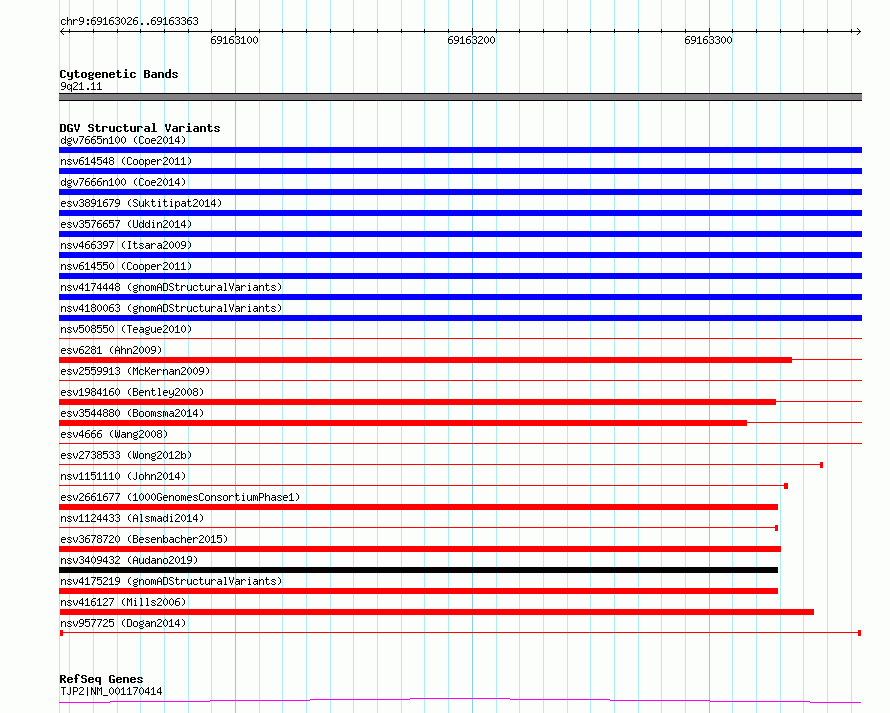Click the thin red line under esv2559913
The width and height of the screenshot is (890, 713).
tap(460, 381)
